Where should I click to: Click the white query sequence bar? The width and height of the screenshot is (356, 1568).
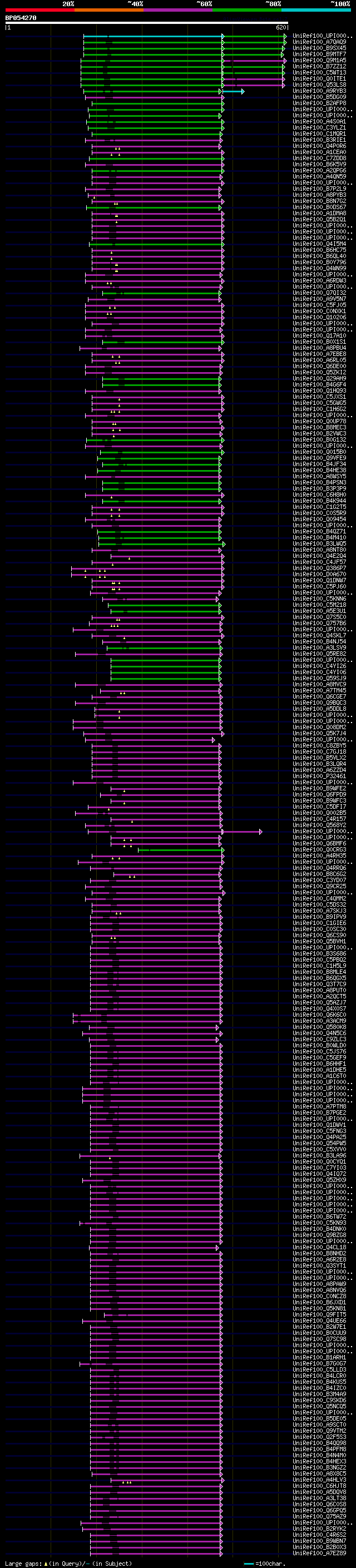(147, 23)
